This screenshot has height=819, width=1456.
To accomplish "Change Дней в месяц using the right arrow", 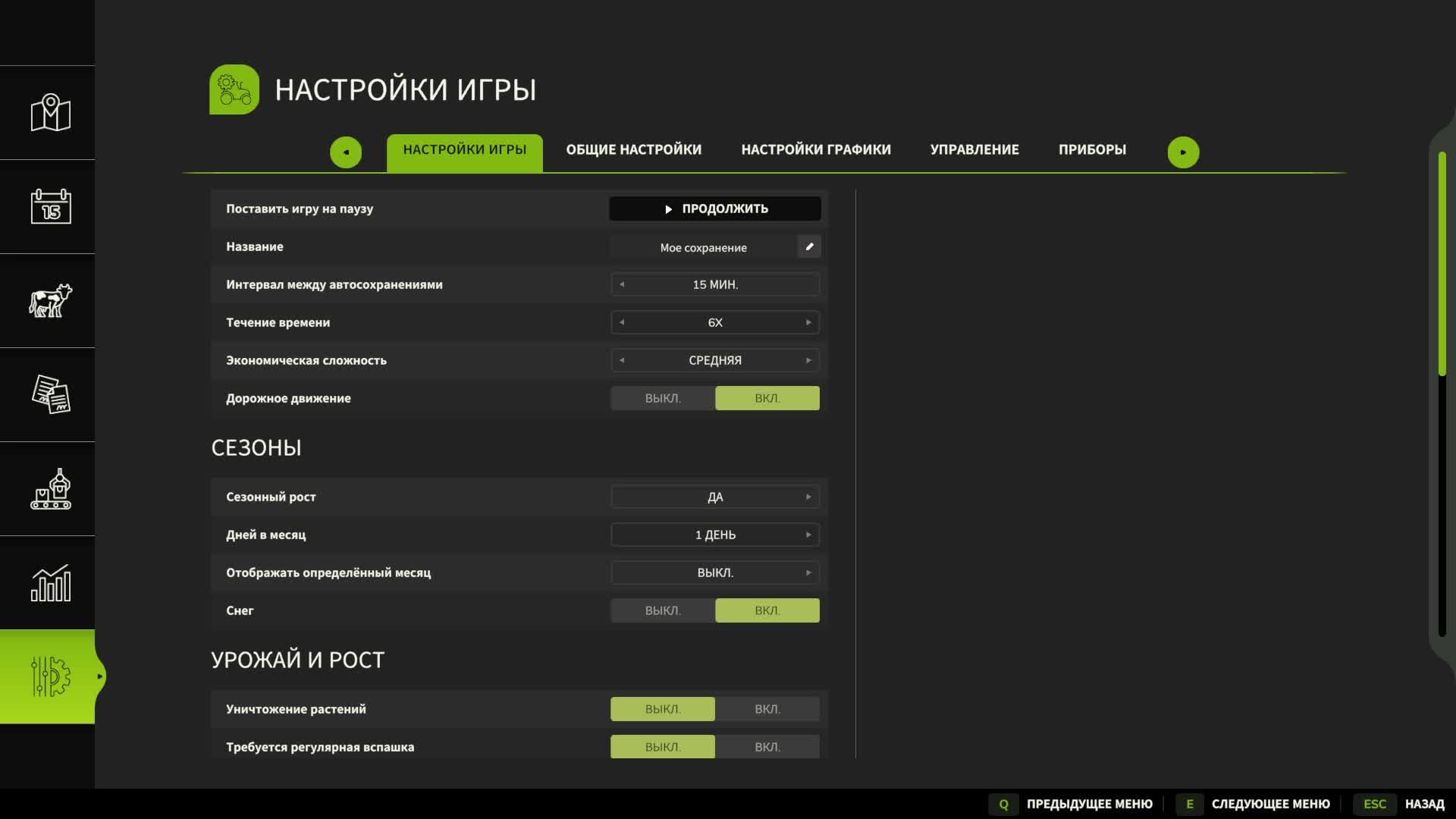I will tap(809, 534).
